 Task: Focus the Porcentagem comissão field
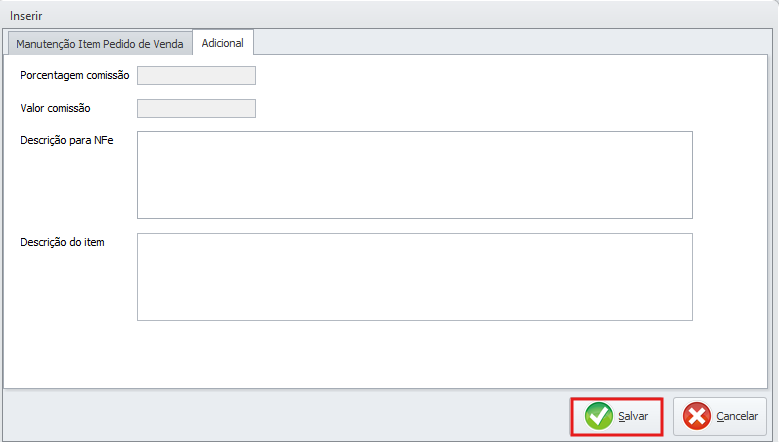coord(196,75)
